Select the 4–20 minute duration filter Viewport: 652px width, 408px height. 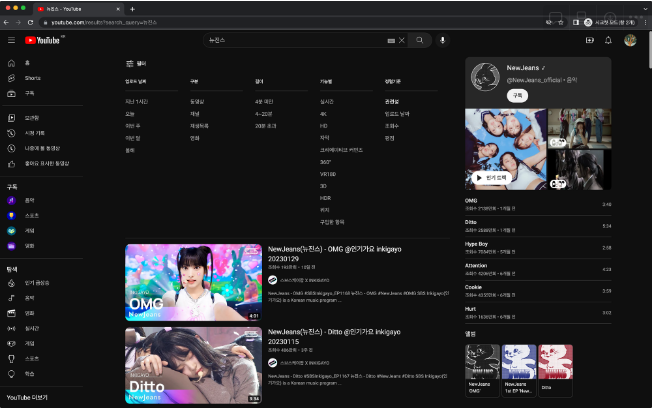(263, 114)
